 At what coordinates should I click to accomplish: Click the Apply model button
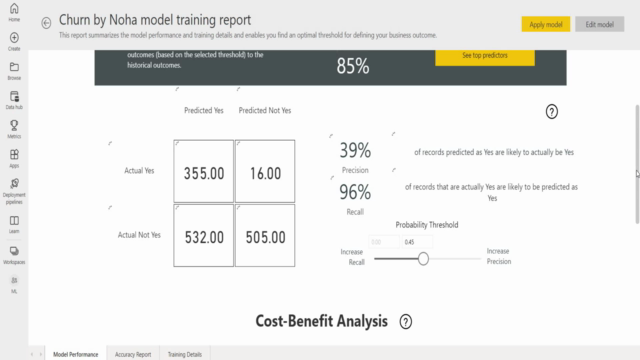546,24
